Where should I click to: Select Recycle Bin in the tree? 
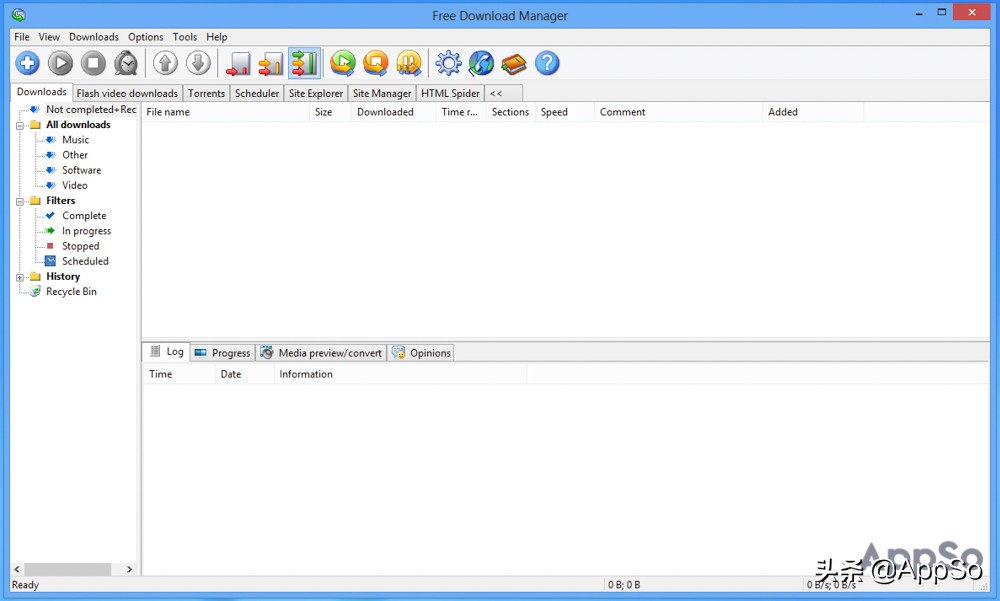point(71,292)
